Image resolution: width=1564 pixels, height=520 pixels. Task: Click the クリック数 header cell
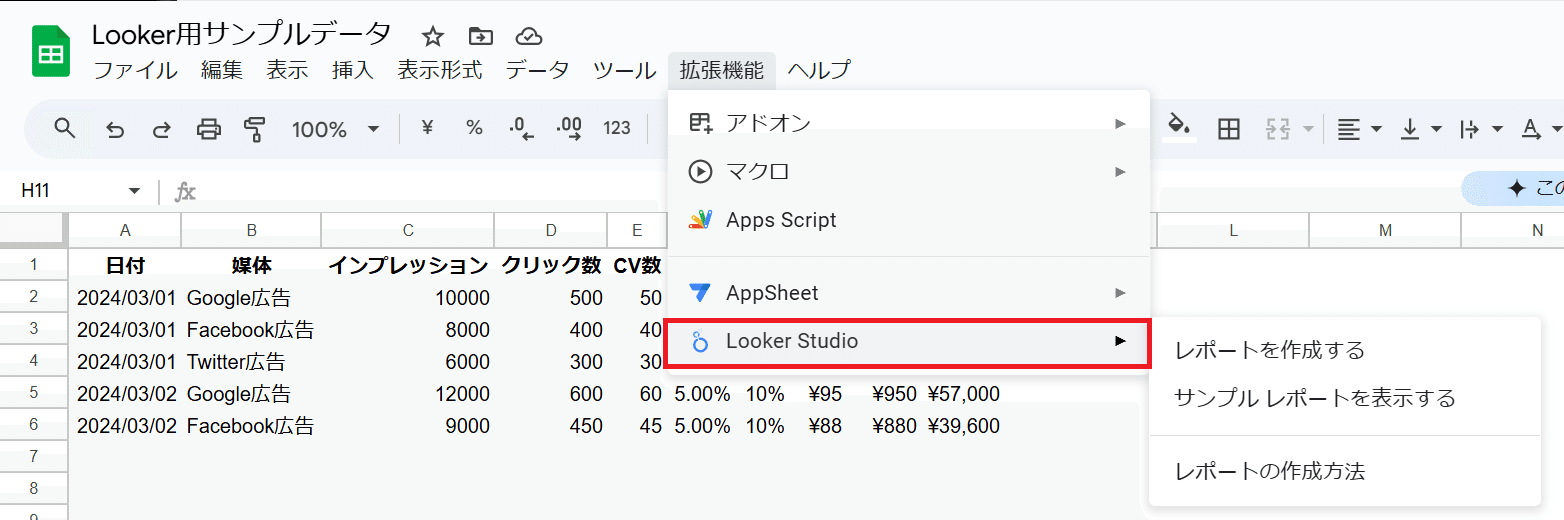point(551,265)
